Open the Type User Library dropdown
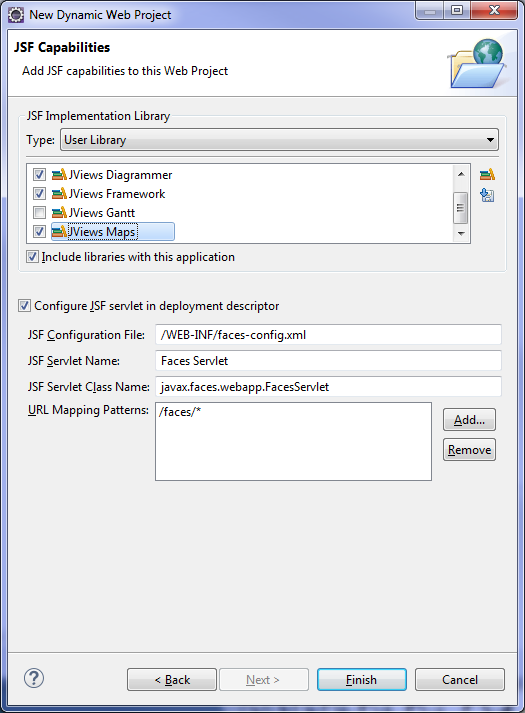525x713 pixels. tap(279, 140)
